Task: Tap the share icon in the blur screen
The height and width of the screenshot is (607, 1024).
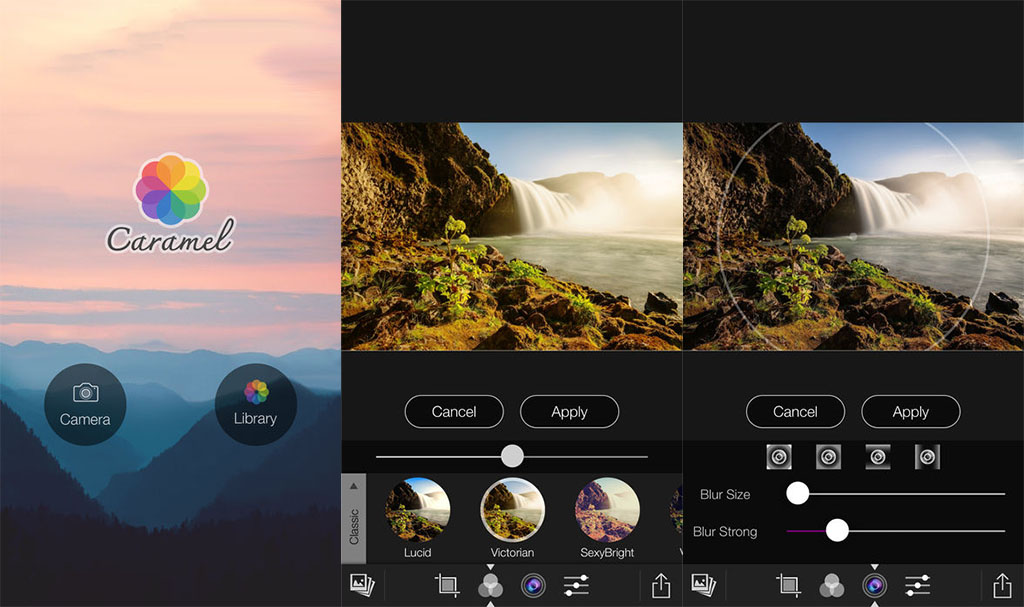Action: point(1002,586)
